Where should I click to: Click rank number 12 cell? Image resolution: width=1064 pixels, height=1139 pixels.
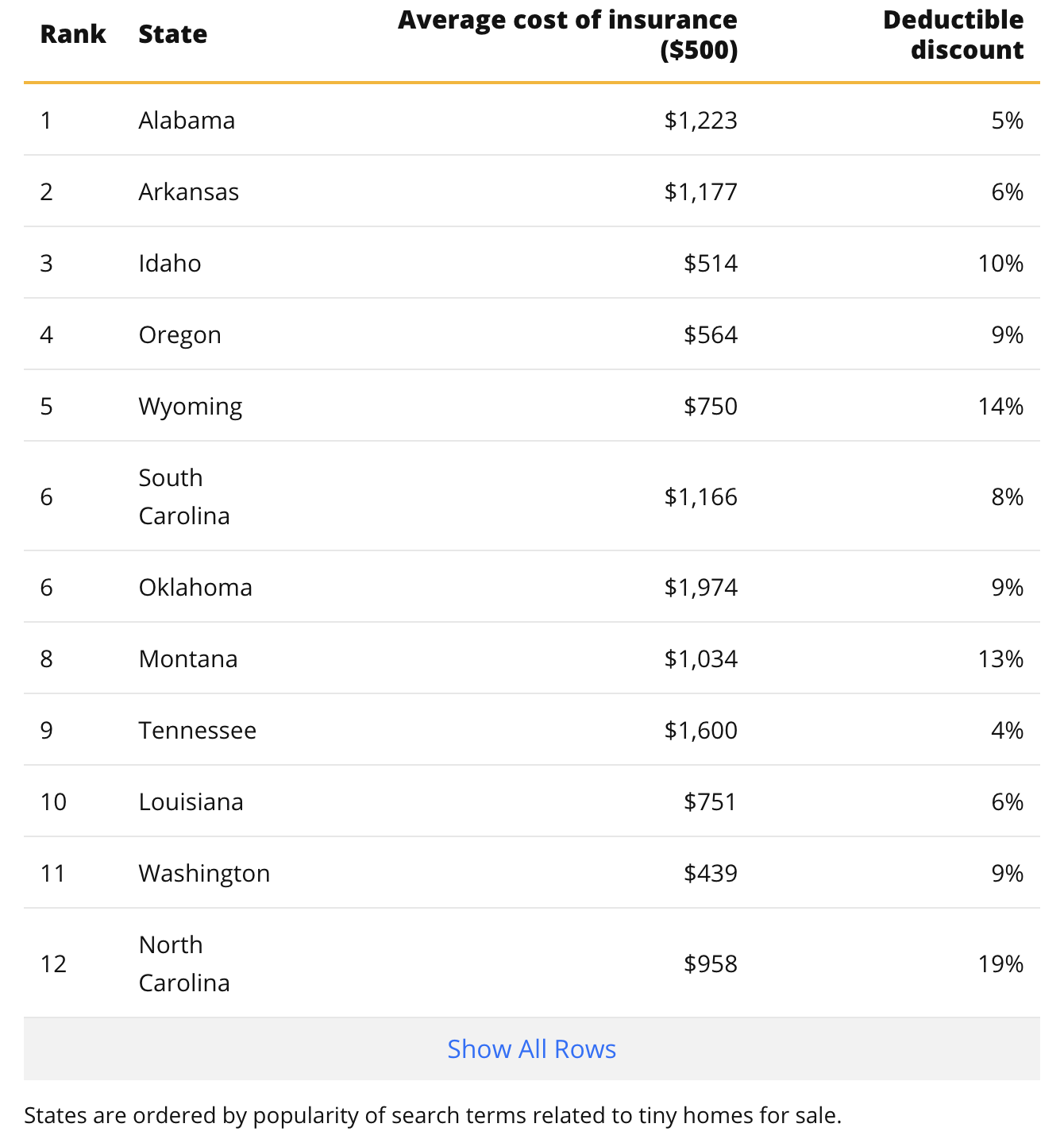point(53,963)
